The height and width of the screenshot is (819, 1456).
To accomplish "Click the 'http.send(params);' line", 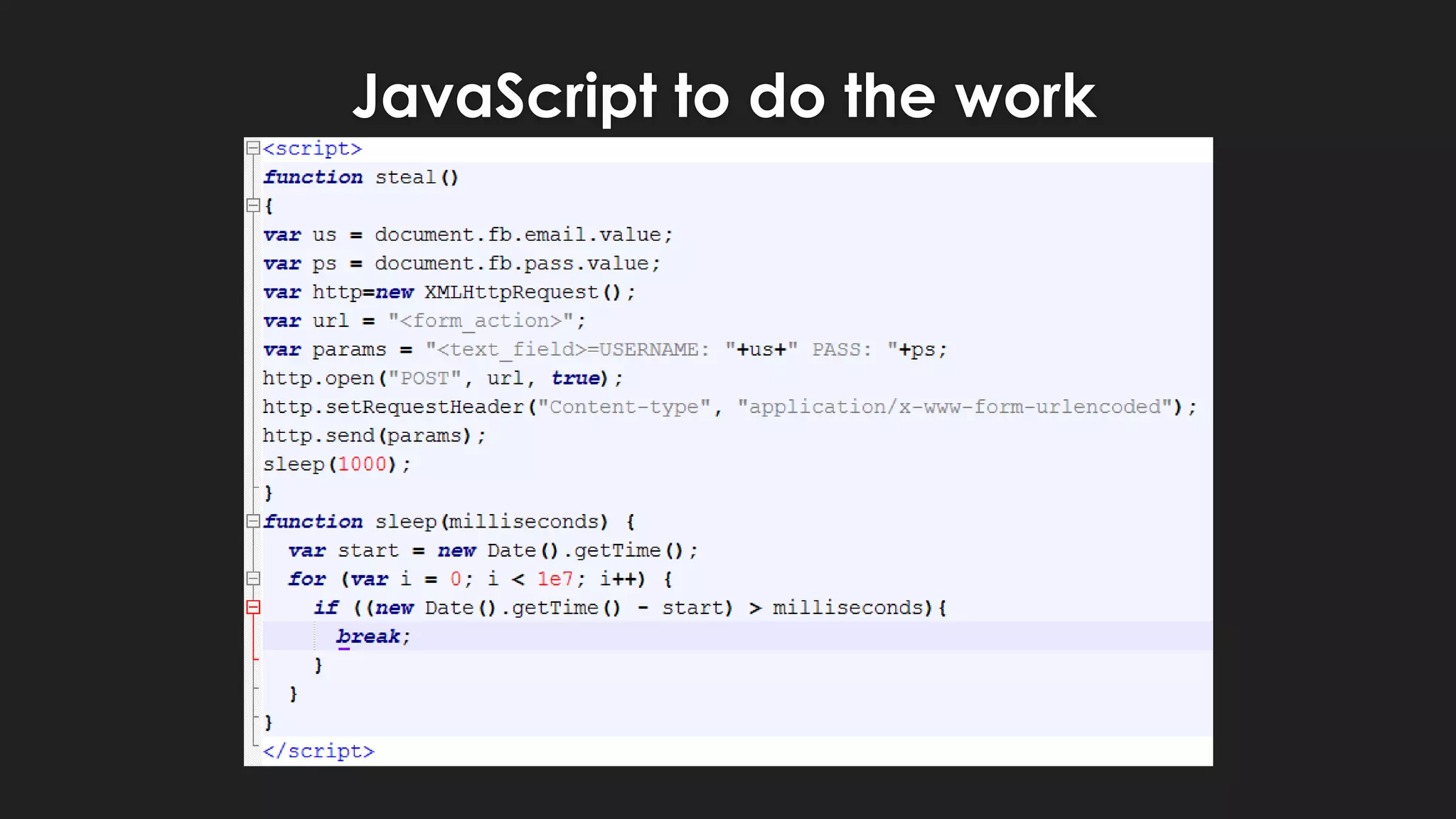I will click(x=374, y=436).
